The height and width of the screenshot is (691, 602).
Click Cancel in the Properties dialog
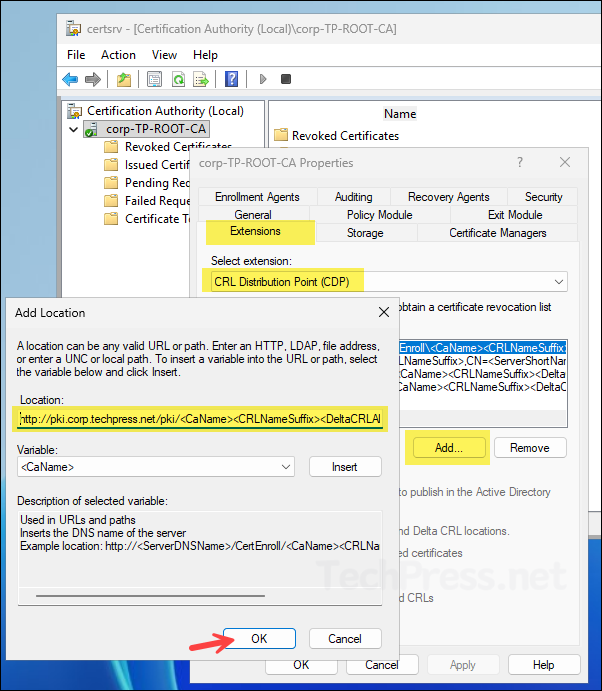pos(382,665)
